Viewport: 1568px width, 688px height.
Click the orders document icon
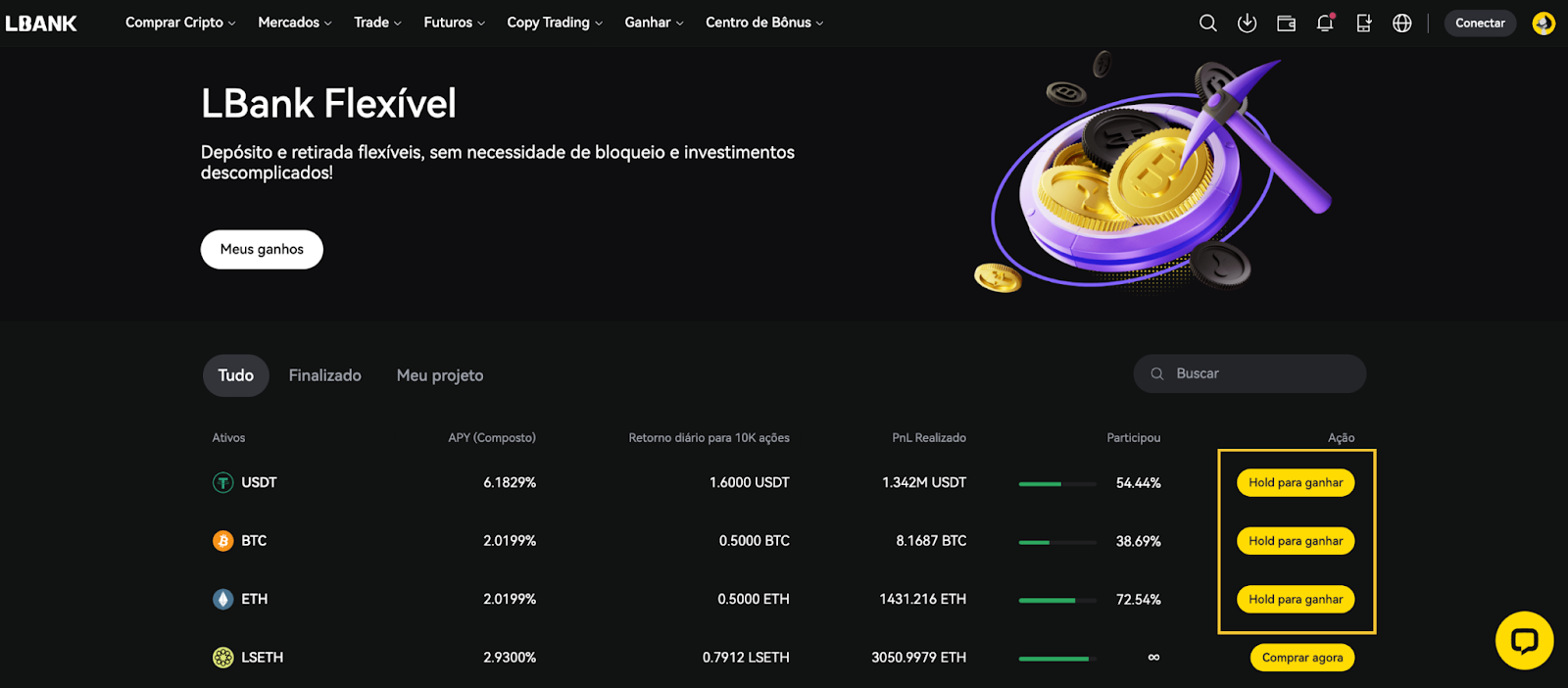point(1363,23)
